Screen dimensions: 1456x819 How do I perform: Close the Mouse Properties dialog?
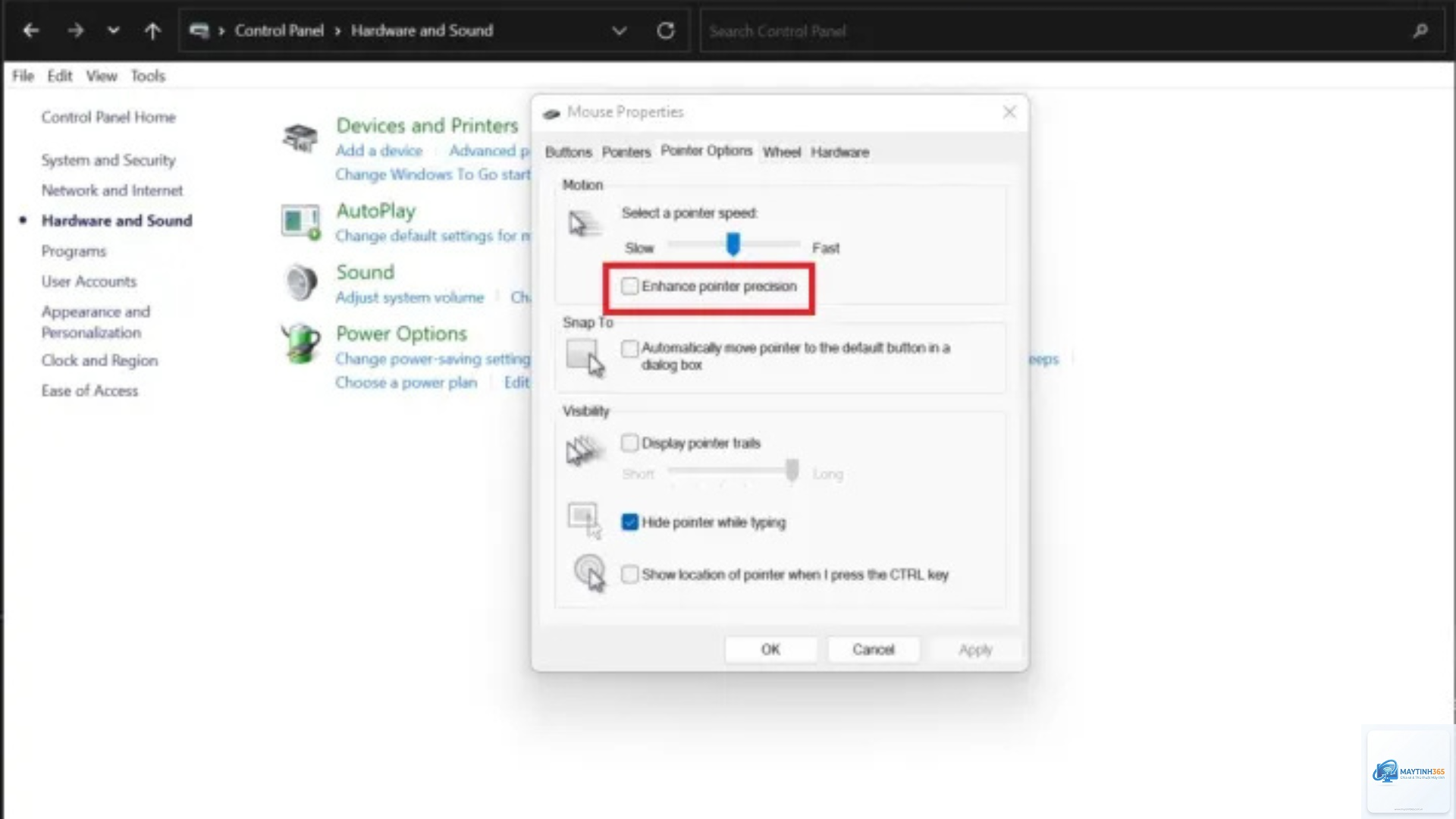pos(1009,112)
